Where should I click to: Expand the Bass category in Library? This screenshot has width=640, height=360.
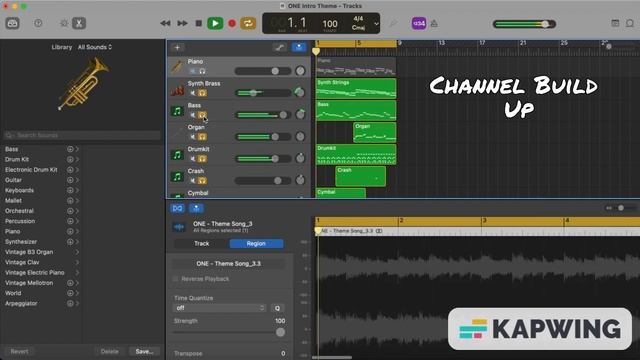(x=77, y=149)
